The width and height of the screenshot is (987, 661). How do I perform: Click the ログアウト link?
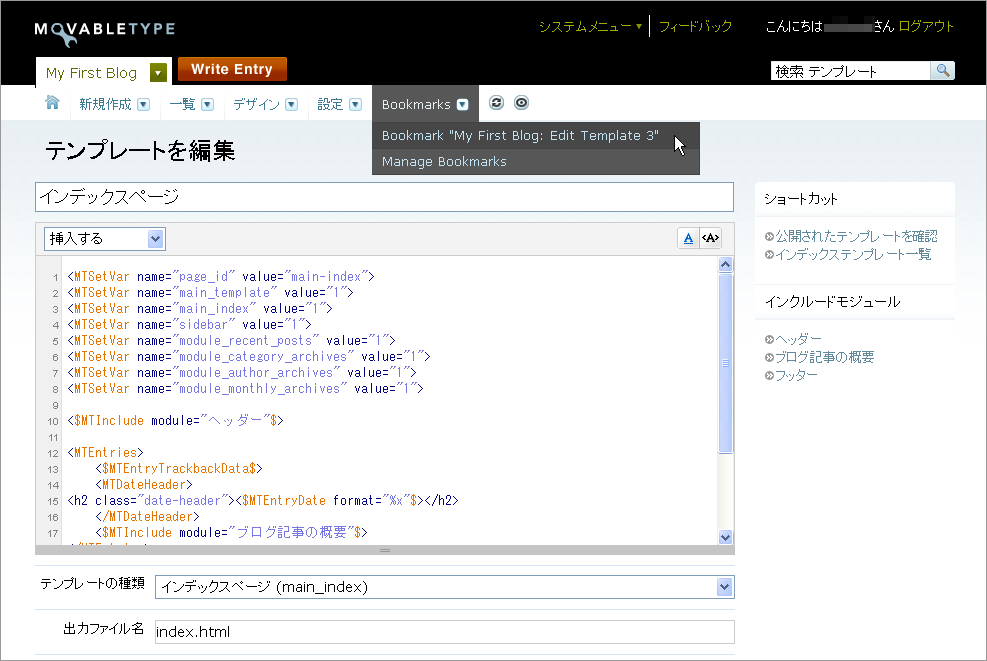926,26
